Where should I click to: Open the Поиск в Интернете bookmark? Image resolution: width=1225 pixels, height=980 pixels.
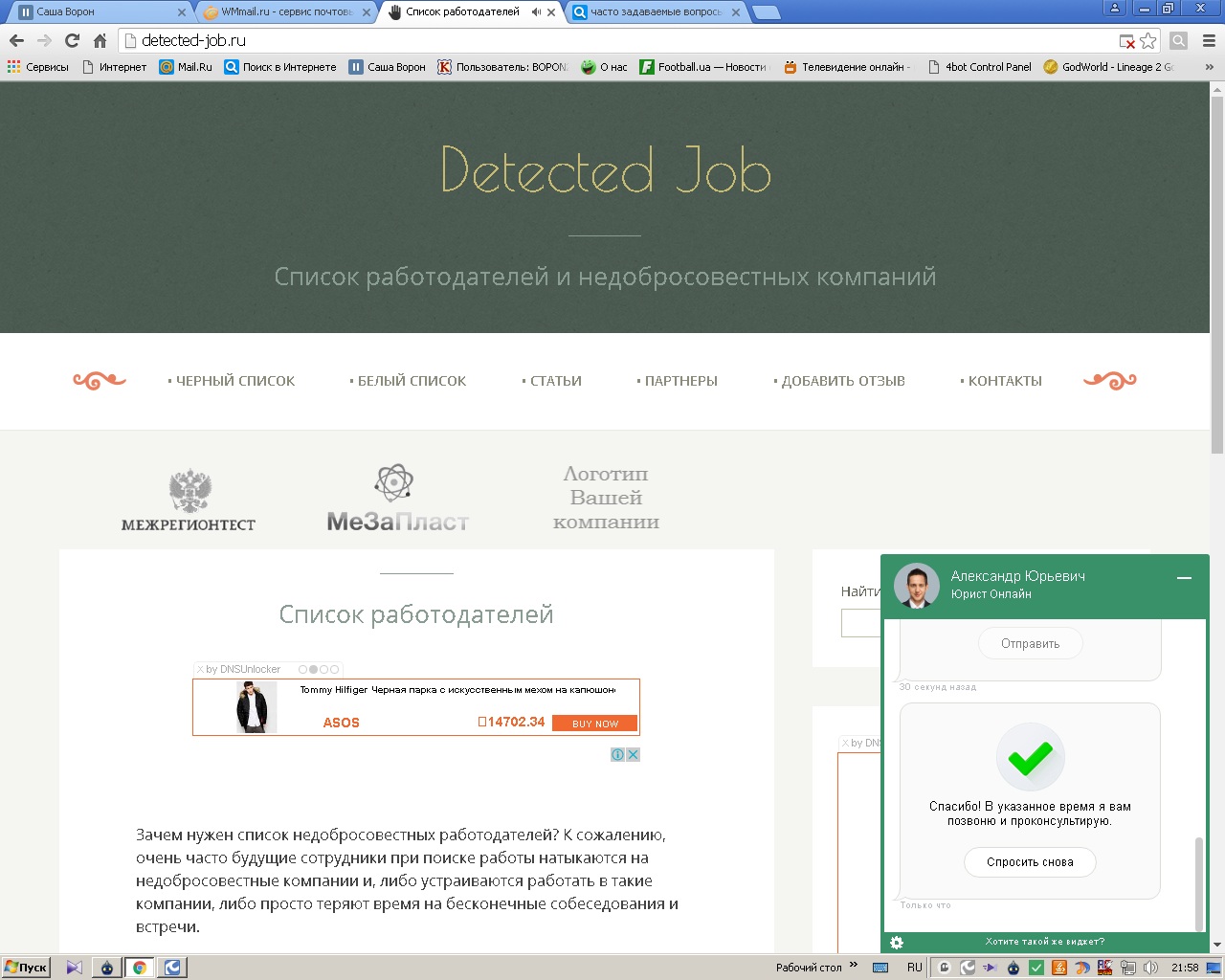tap(280, 67)
